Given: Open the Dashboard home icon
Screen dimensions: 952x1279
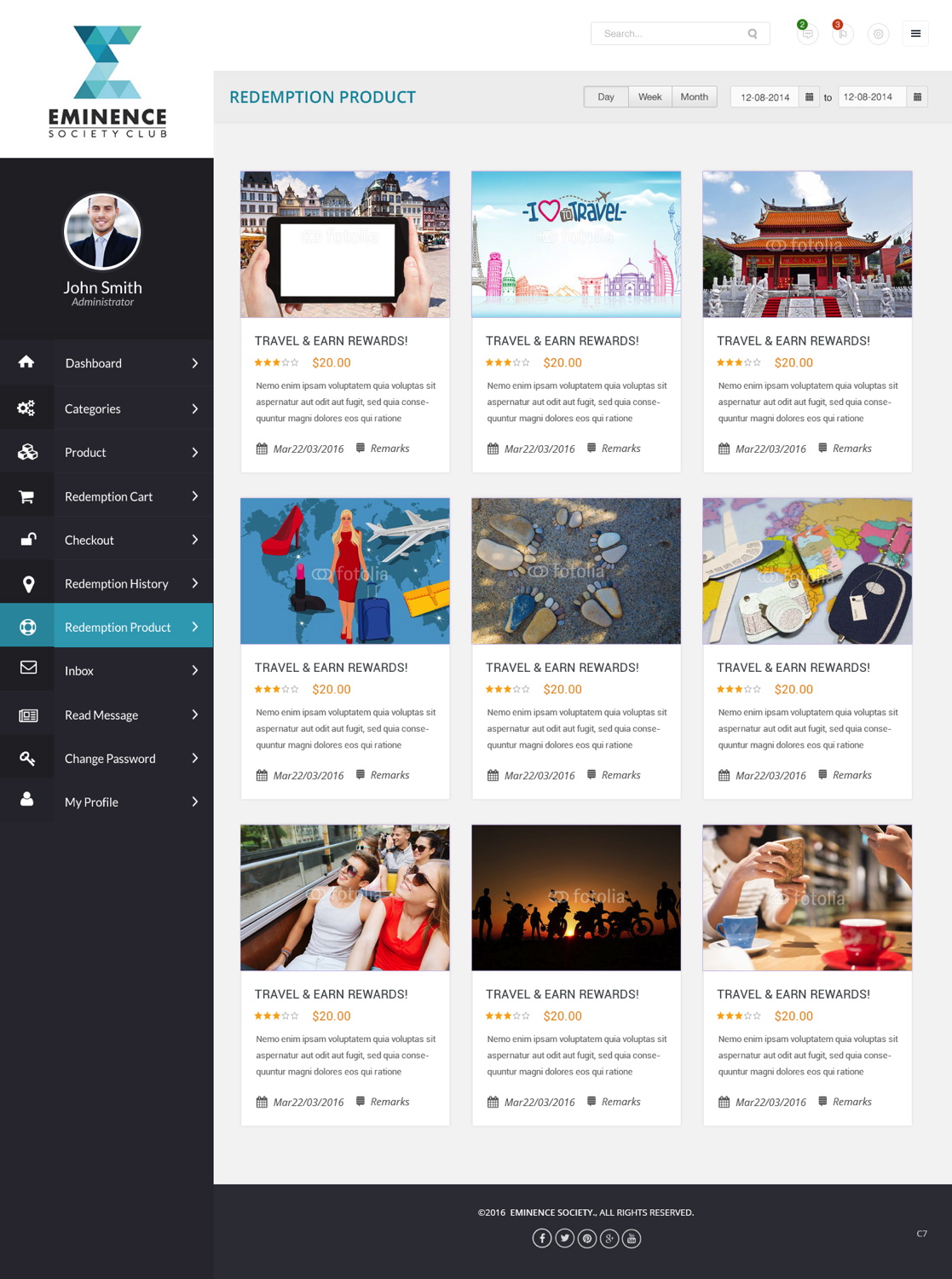Looking at the screenshot, I should pyautogui.click(x=26, y=362).
